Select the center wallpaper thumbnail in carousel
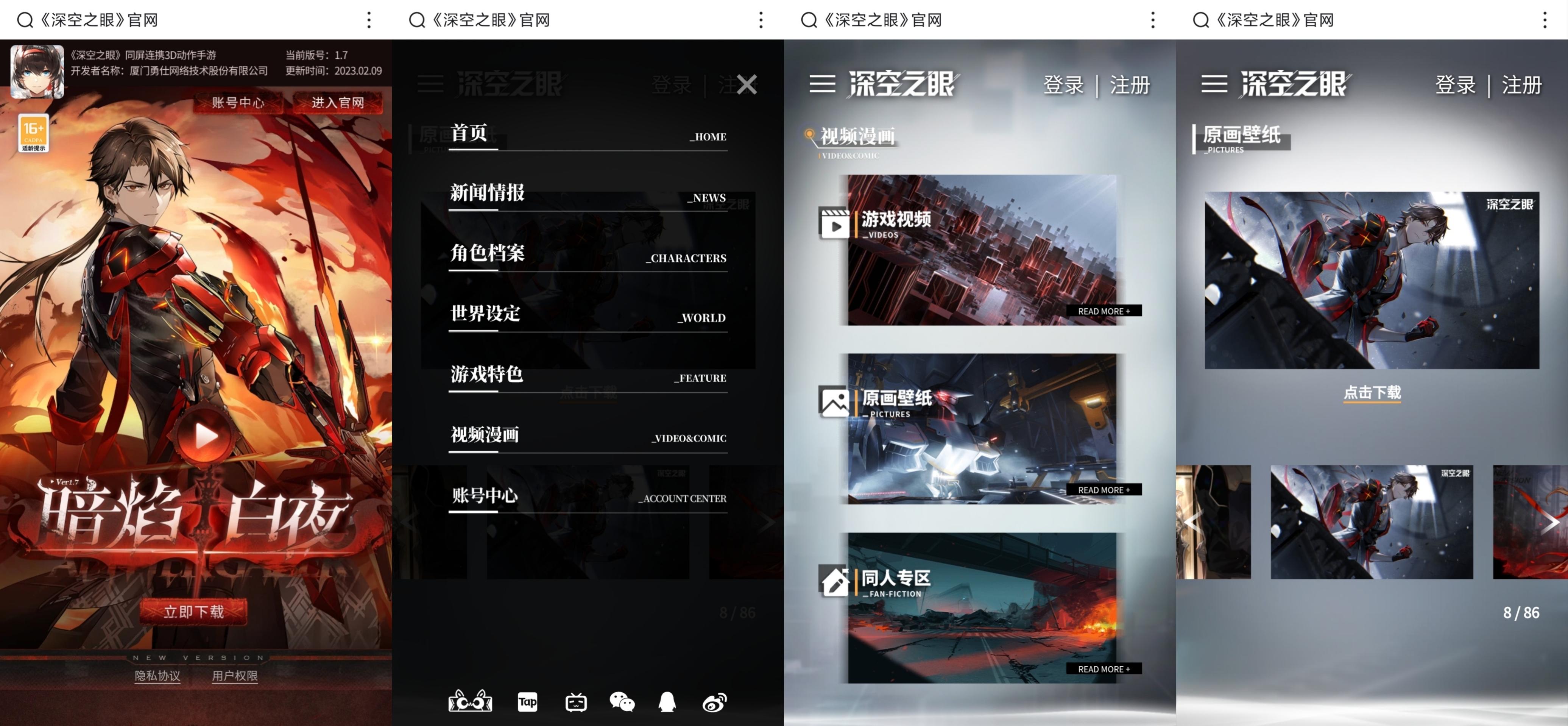The height and width of the screenshot is (726, 1568). pos(1372,522)
